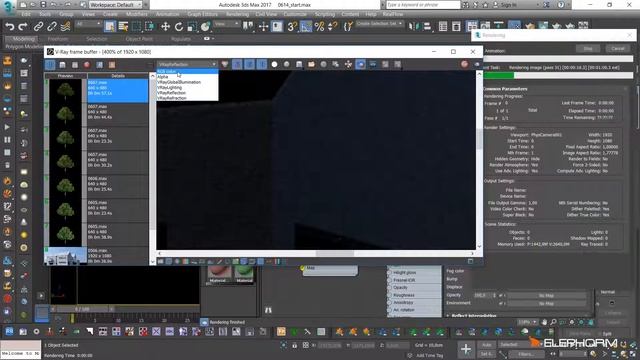Choose VRayRefraction from channel list
This screenshot has width=640, height=360.
pos(187,98)
